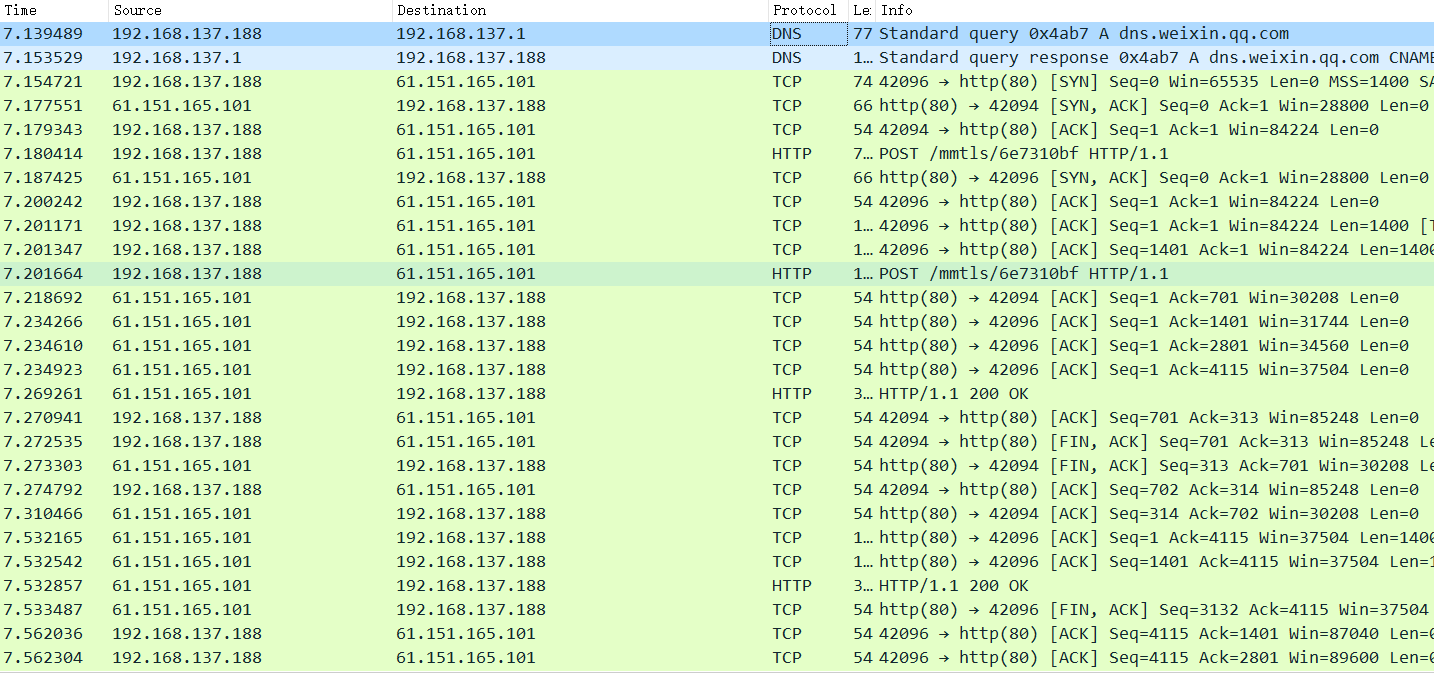Sort by the Info column header
1434x673 pixels.
1155,10
